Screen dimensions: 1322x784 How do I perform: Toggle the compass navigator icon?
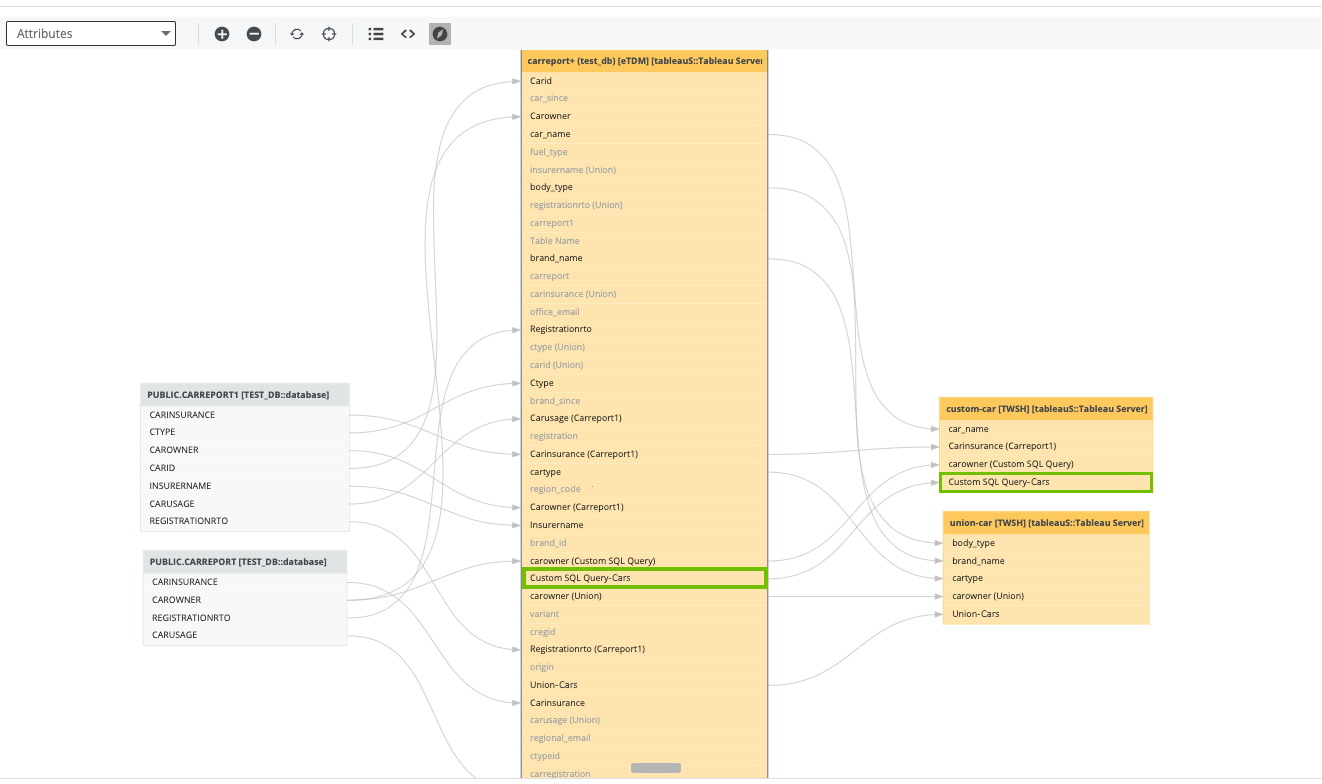440,34
